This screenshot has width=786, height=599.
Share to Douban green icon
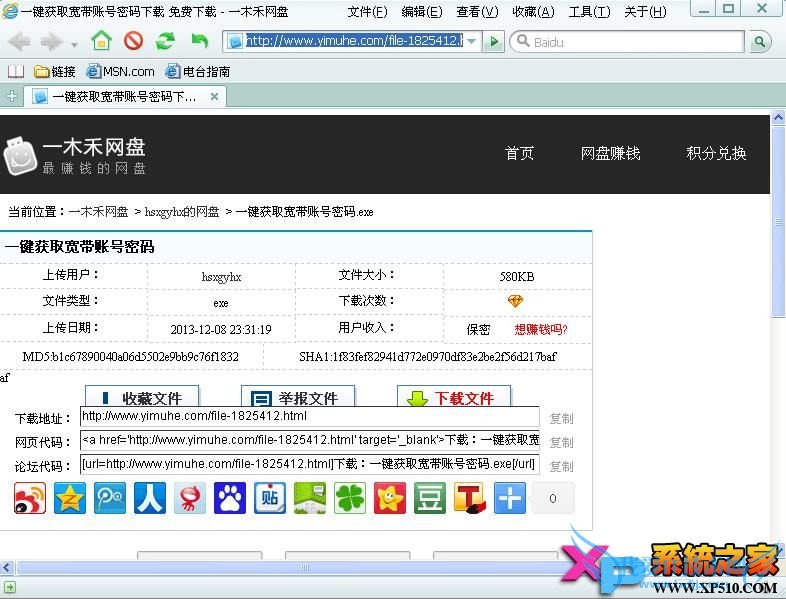tap(430, 497)
